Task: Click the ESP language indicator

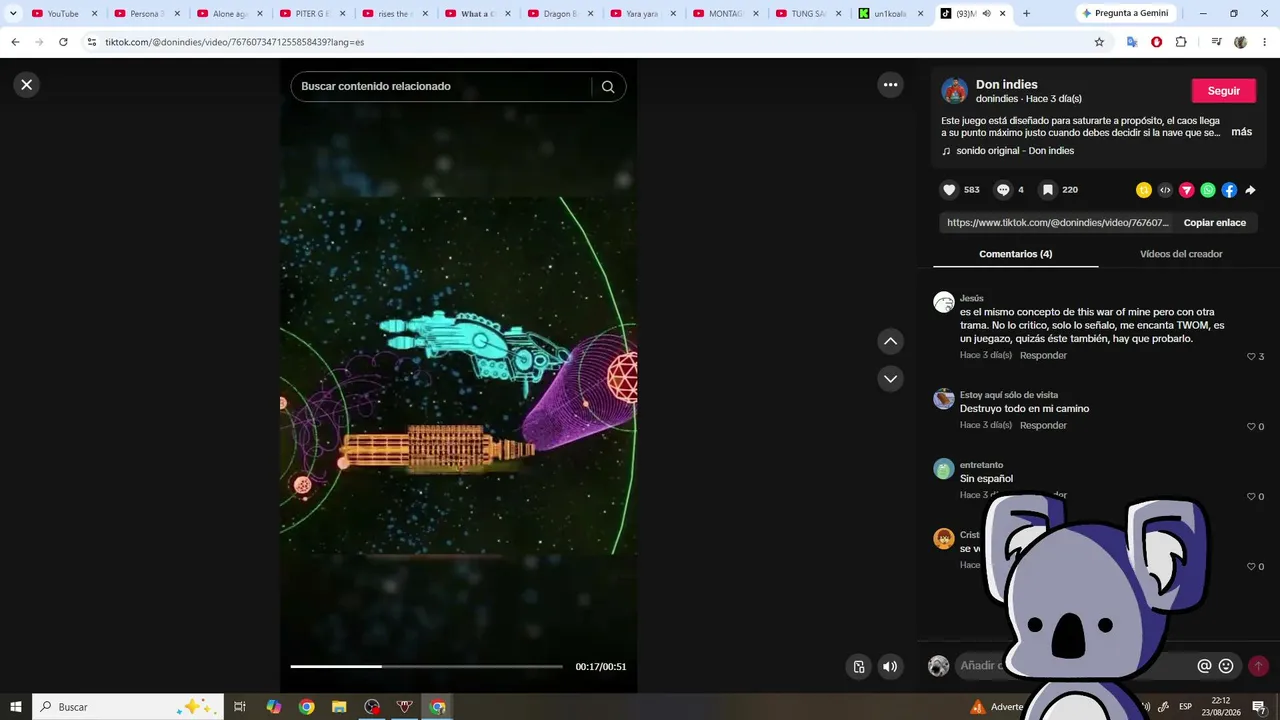Action: pos(1185,707)
